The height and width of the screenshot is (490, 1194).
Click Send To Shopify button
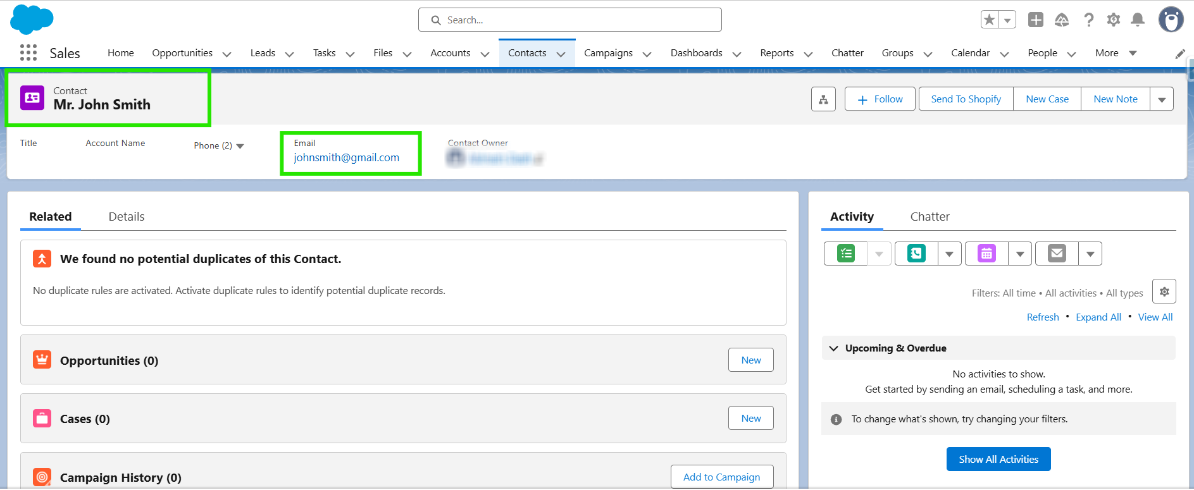[966, 99]
